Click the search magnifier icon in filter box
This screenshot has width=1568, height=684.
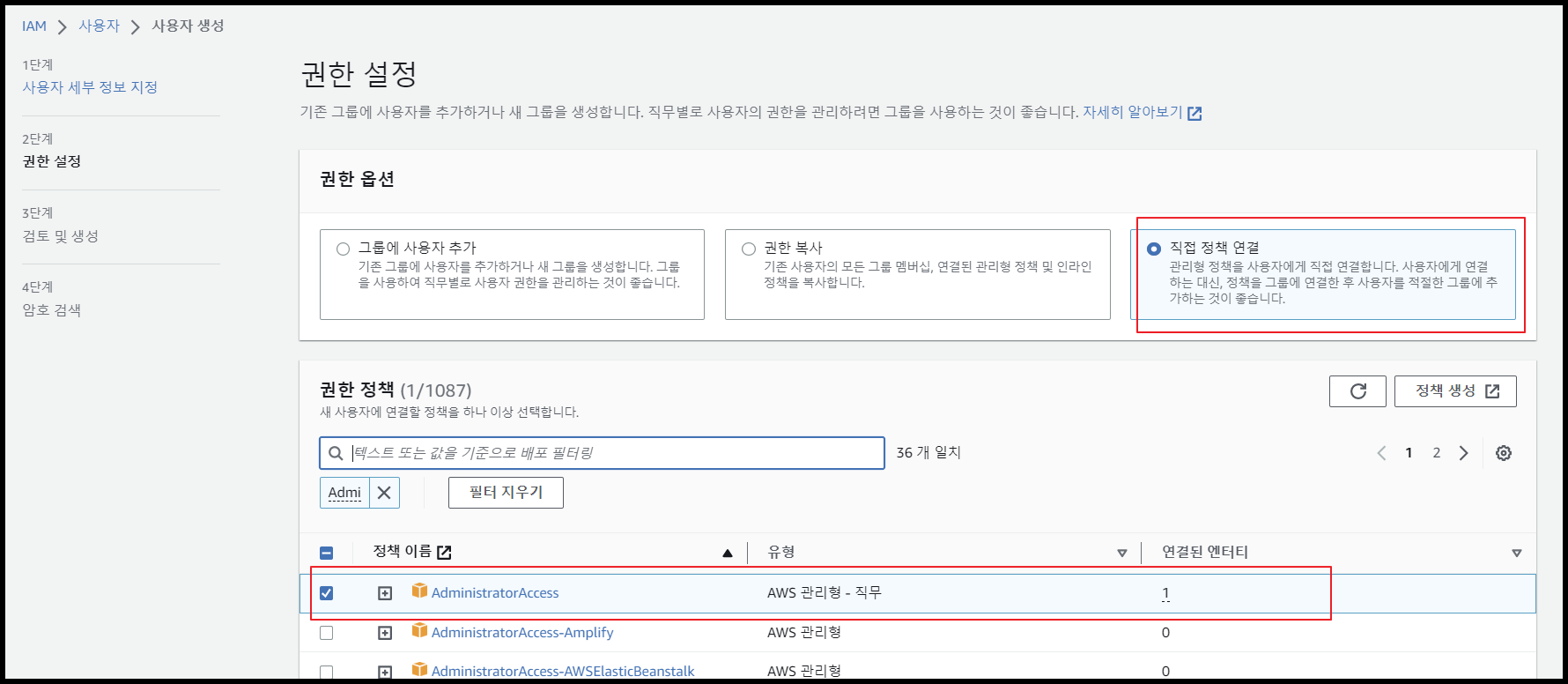[x=336, y=453]
